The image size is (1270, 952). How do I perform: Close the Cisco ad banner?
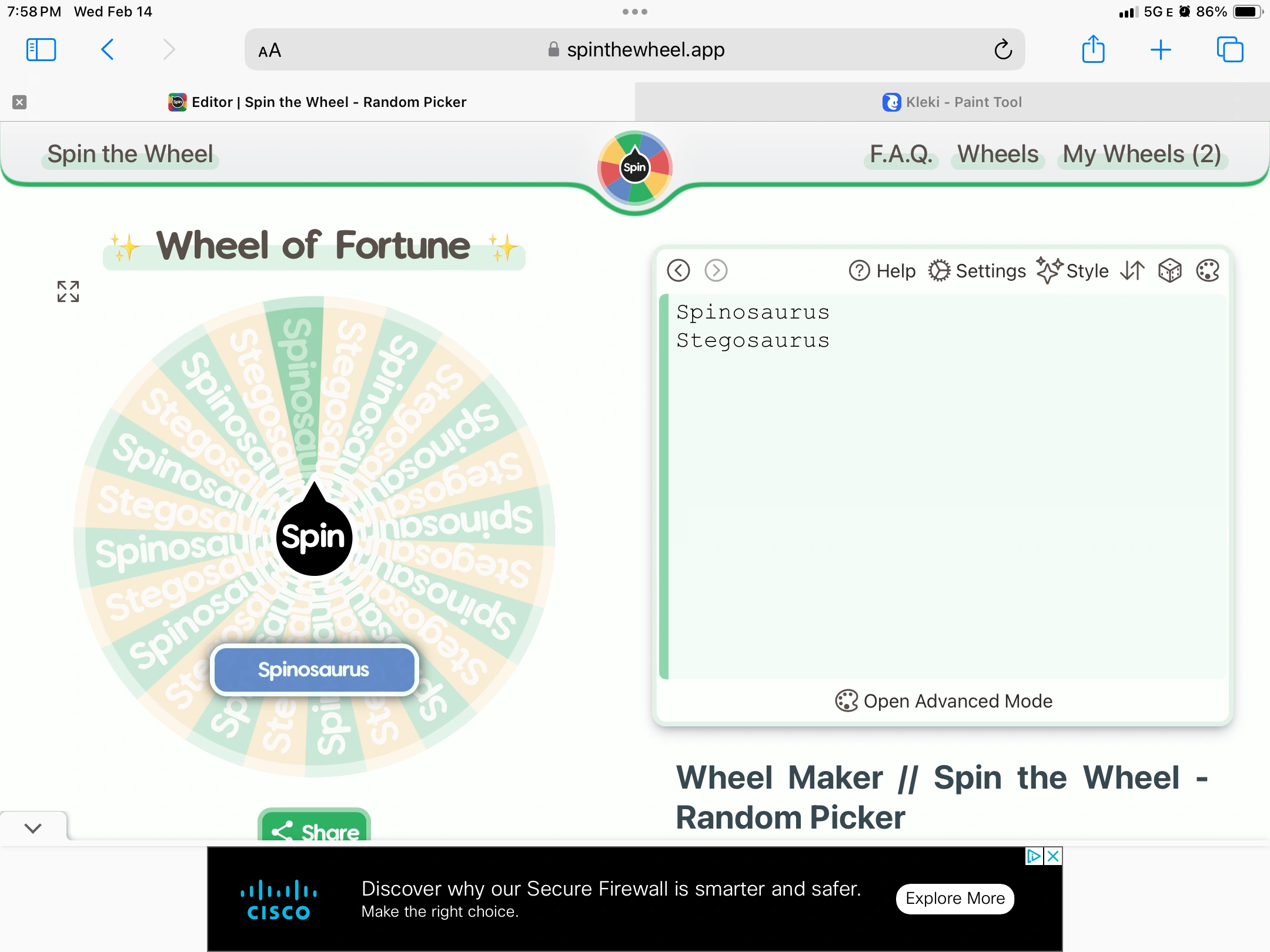[1054, 856]
